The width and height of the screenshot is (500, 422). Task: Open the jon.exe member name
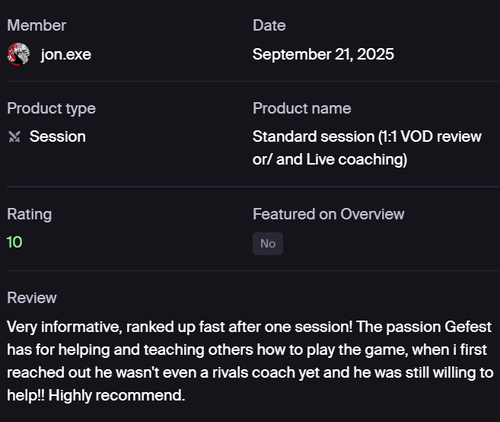(66, 54)
